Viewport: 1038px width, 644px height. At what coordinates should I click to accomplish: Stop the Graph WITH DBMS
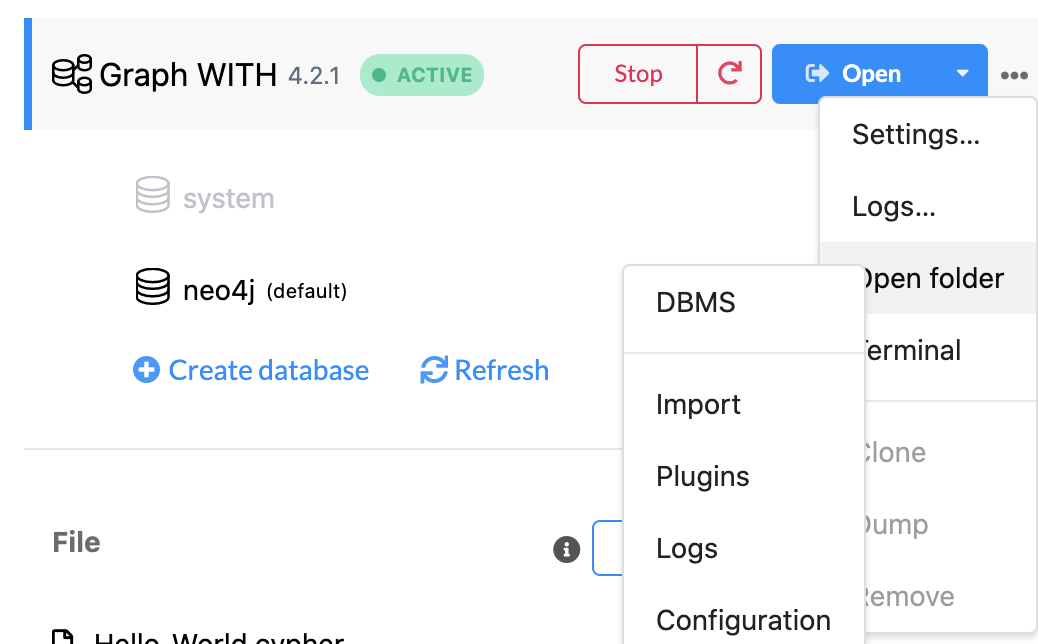point(637,73)
